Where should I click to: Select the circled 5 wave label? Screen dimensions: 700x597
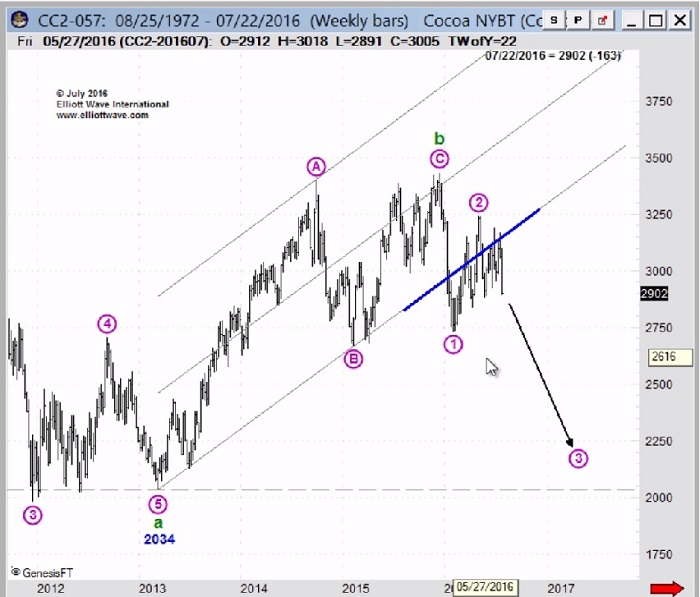pyautogui.click(x=158, y=504)
